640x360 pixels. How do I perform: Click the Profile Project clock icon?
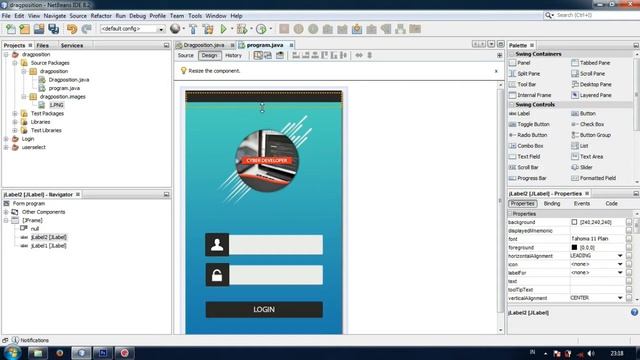pyautogui.click(x=261, y=29)
